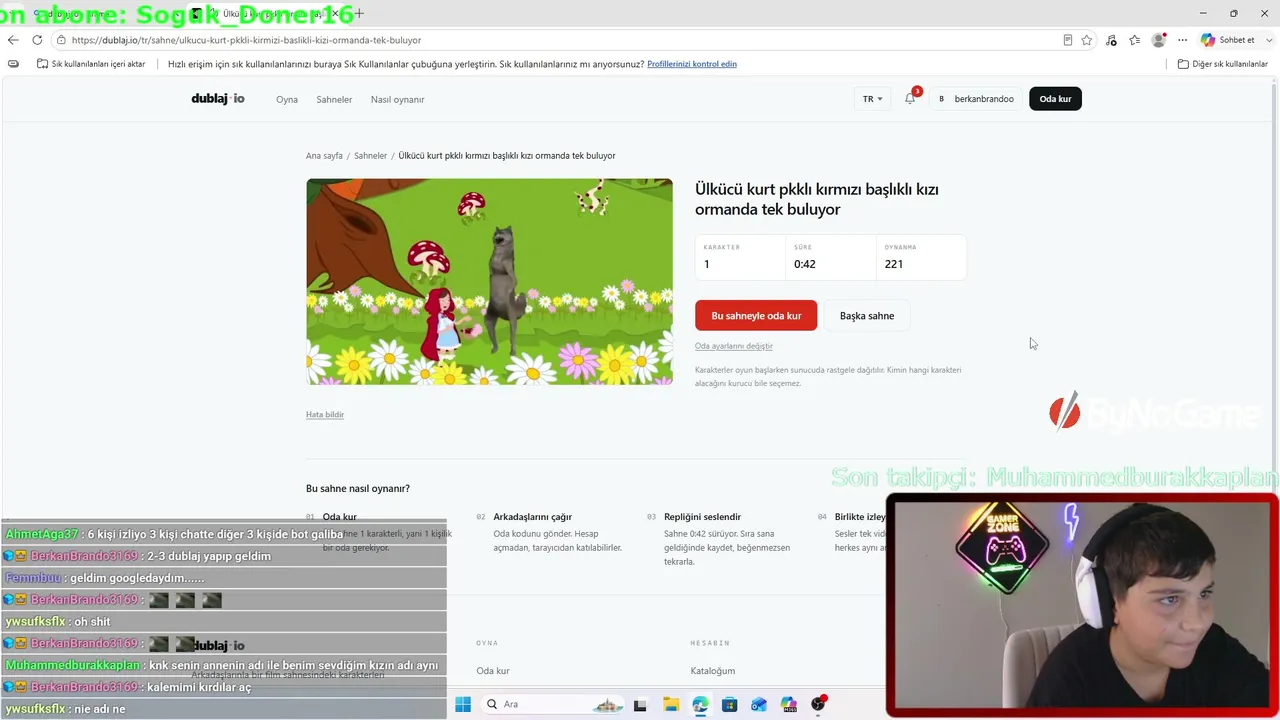1280x720 pixels.
Task: Click the Oda kur header button
Action: 1055,99
